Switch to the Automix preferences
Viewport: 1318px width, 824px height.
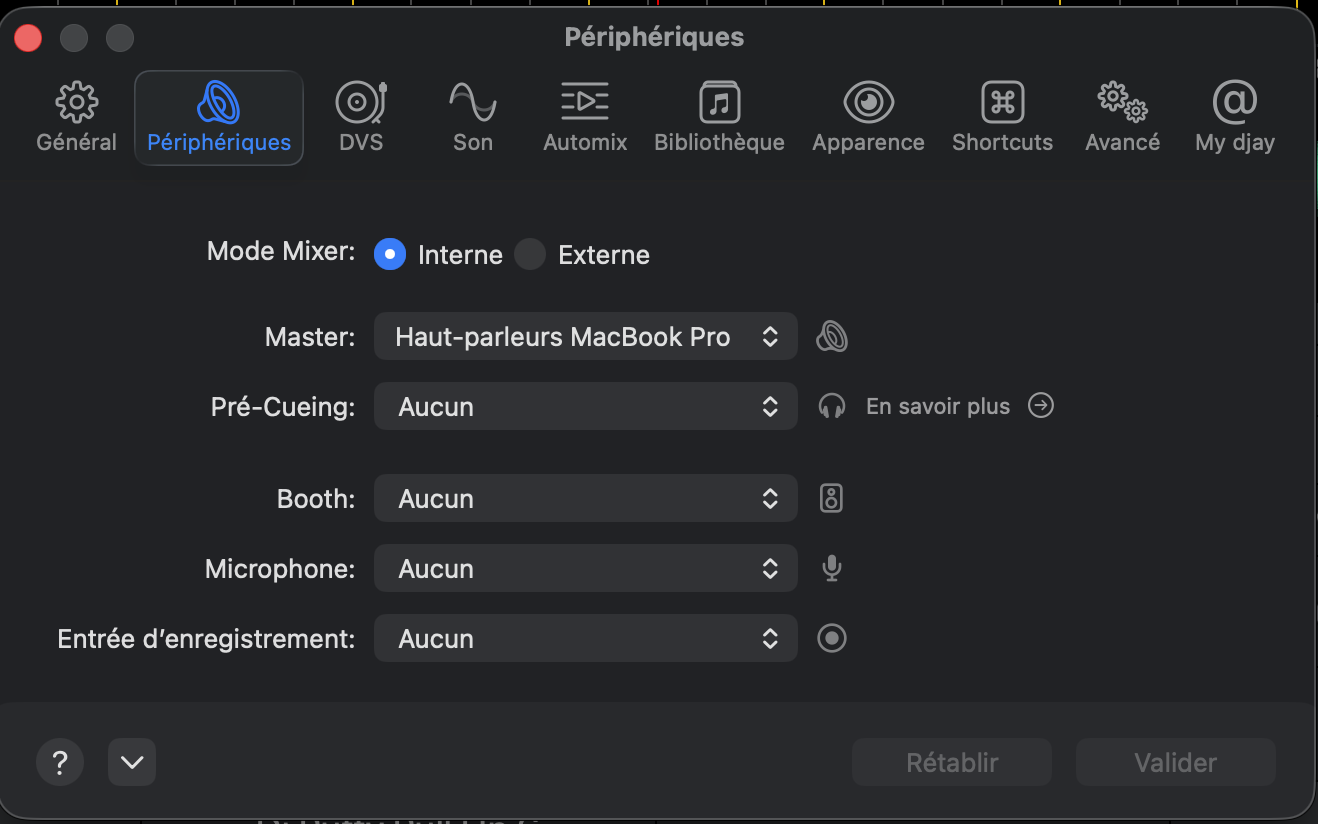click(585, 117)
